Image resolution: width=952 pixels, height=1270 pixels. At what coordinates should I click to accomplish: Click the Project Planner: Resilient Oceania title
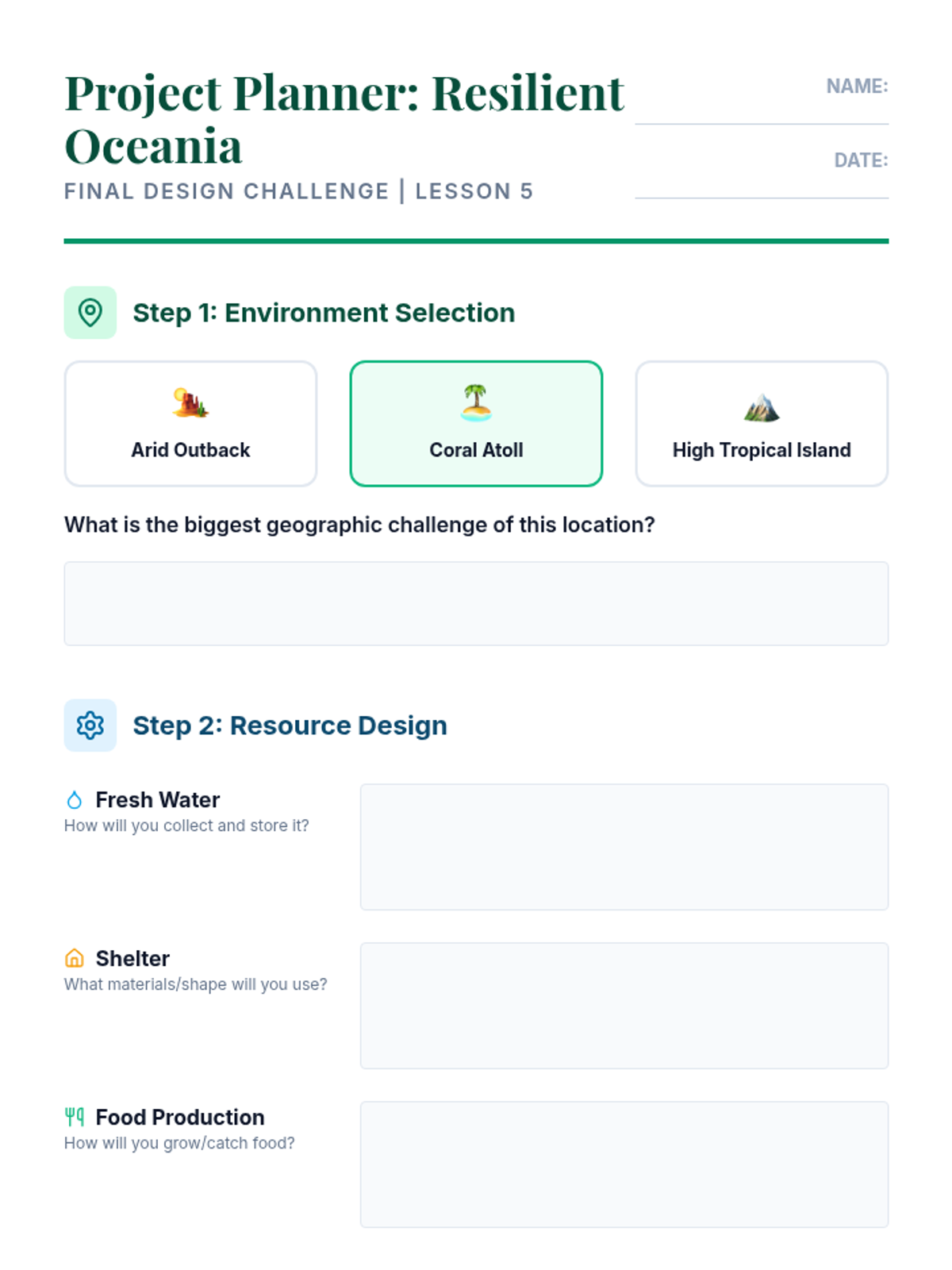(x=344, y=119)
